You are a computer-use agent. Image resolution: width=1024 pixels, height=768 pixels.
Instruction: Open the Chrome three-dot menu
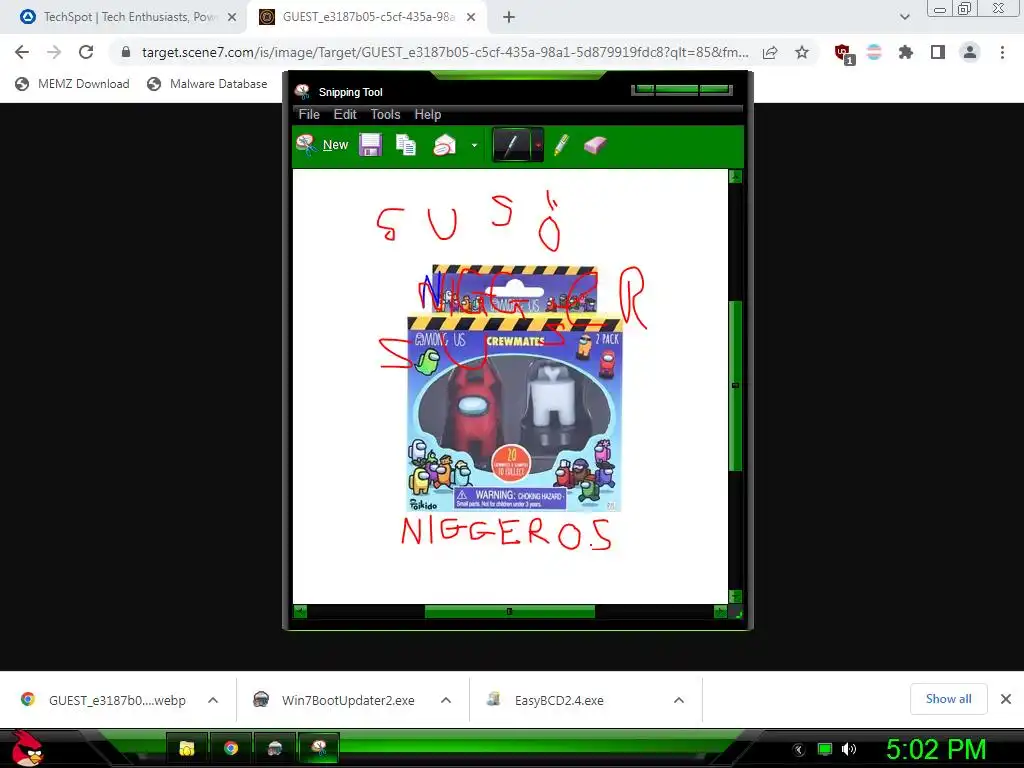pos(1002,52)
